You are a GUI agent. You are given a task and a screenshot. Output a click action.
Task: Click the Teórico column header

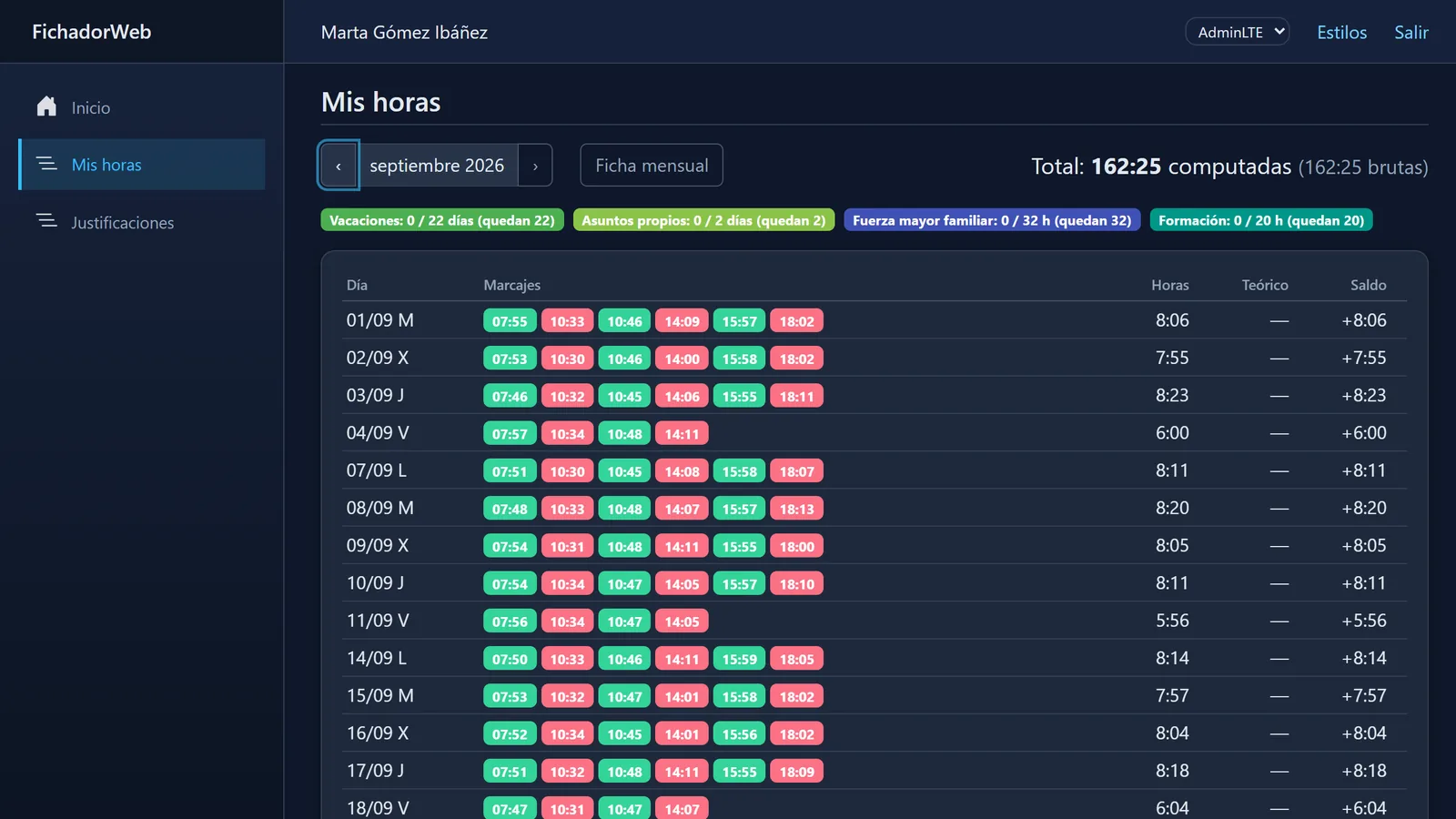[1265, 285]
